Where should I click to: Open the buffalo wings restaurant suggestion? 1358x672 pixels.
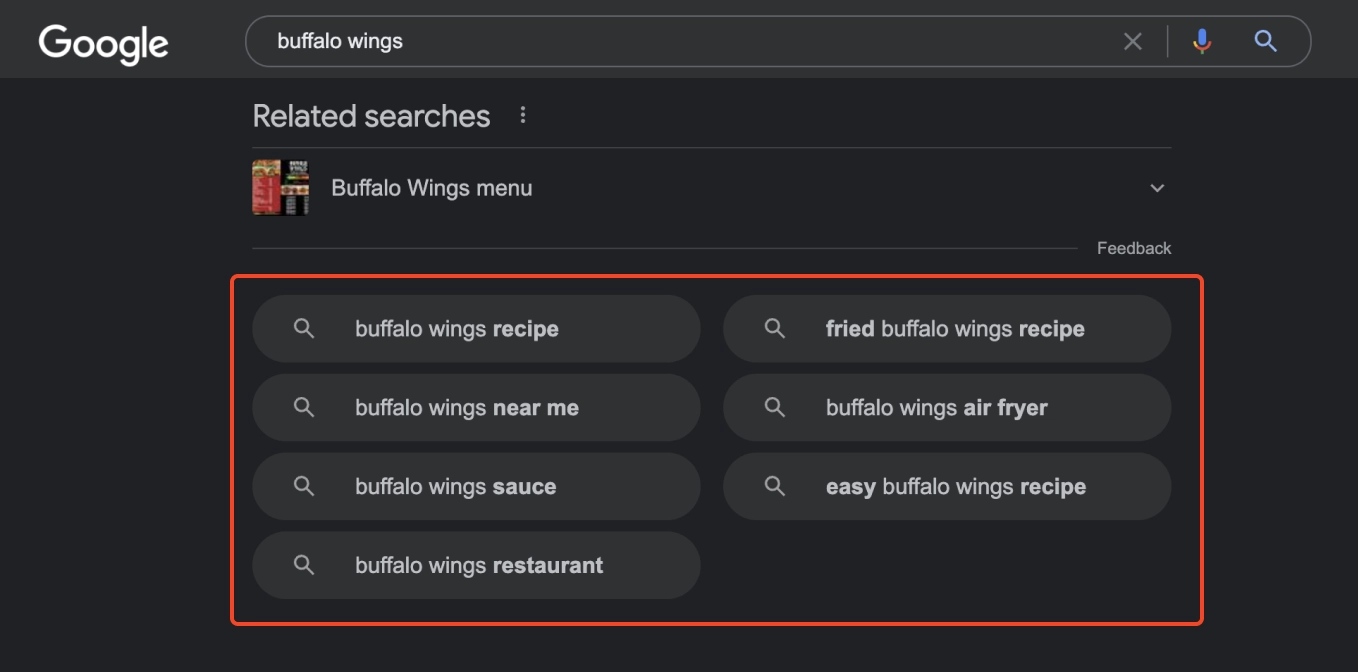tap(476, 565)
